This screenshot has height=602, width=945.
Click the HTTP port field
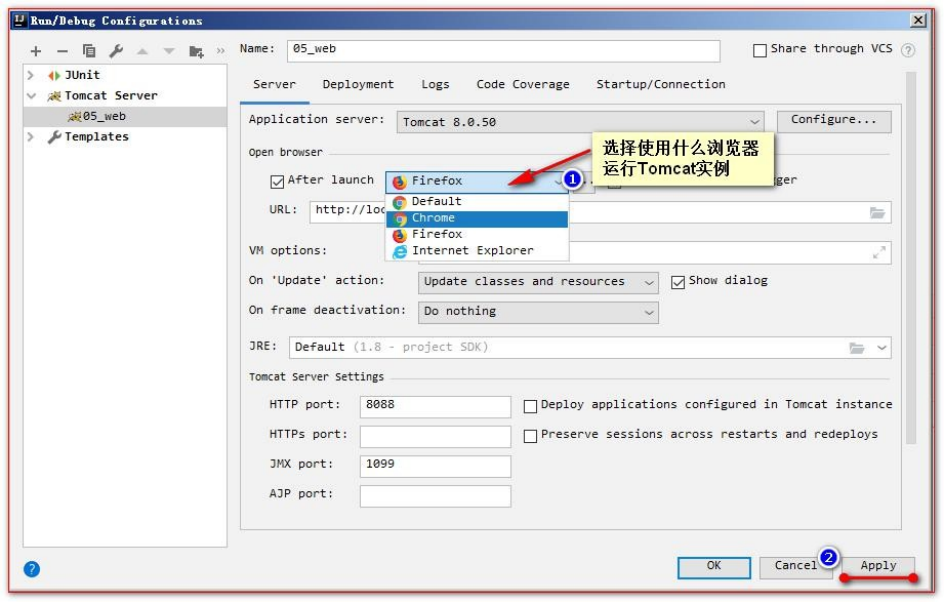pos(435,406)
